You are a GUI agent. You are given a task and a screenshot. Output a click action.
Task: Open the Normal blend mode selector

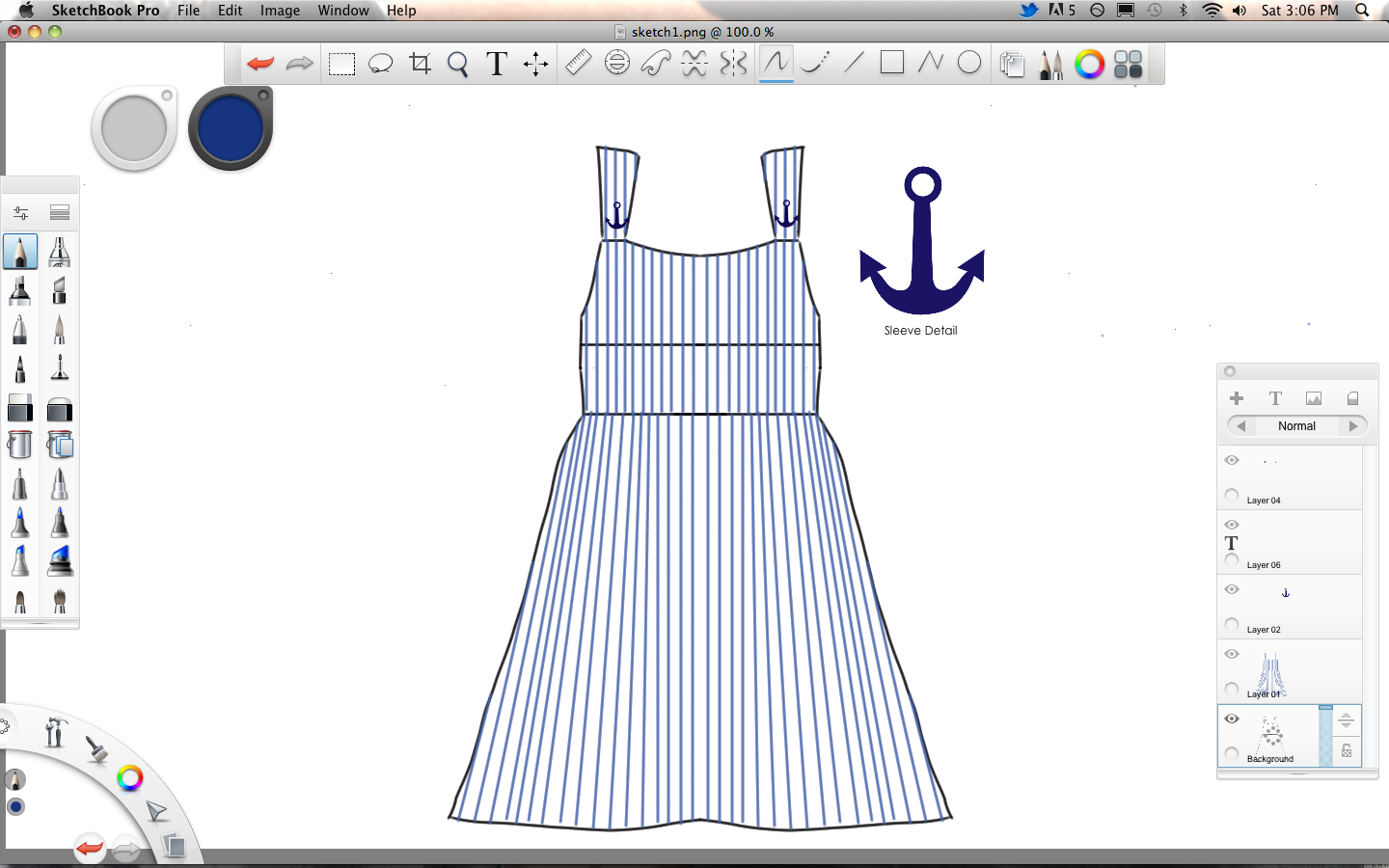pos(1297,426)
